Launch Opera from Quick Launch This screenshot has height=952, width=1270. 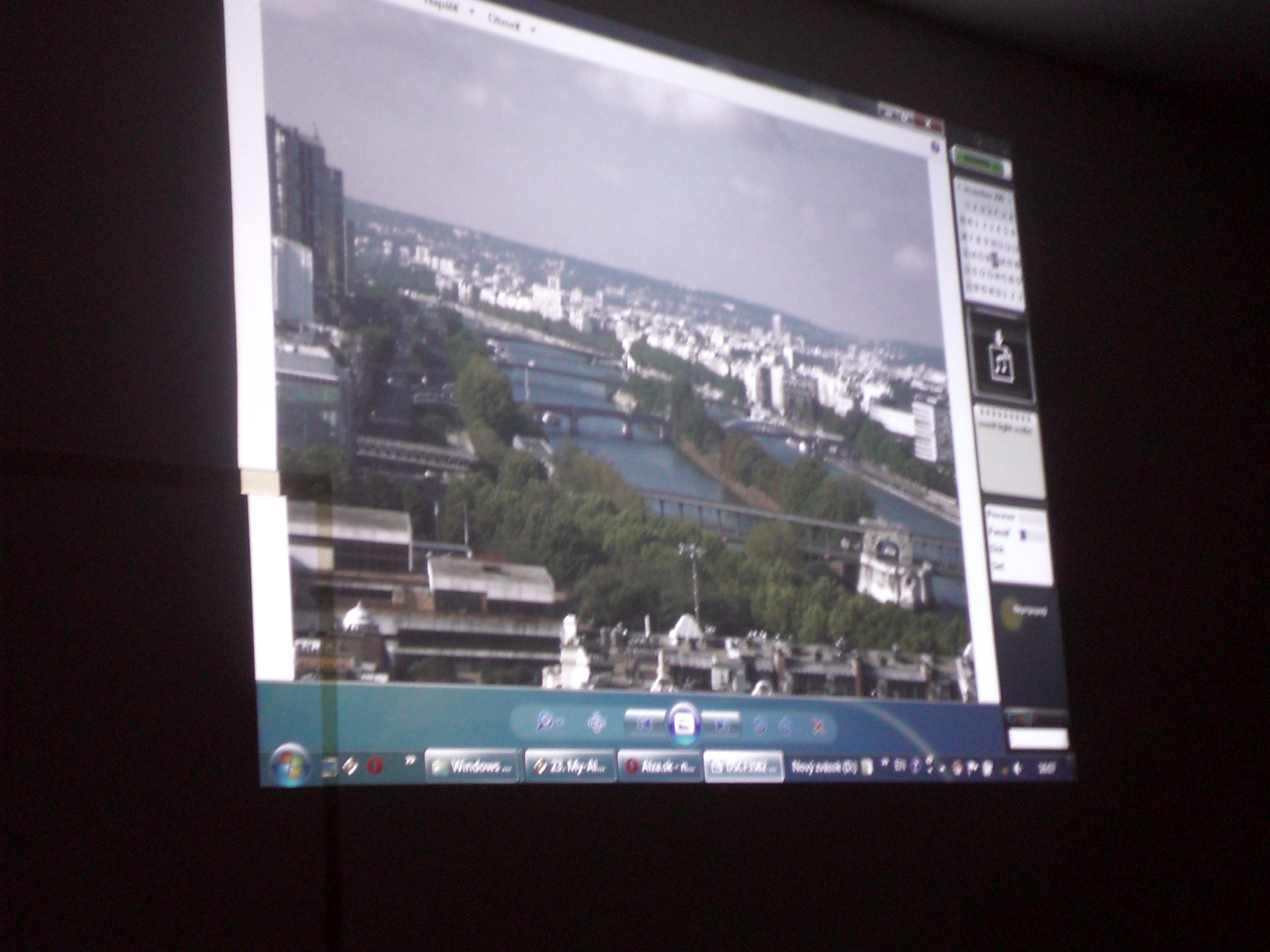[x=374, y=766]
